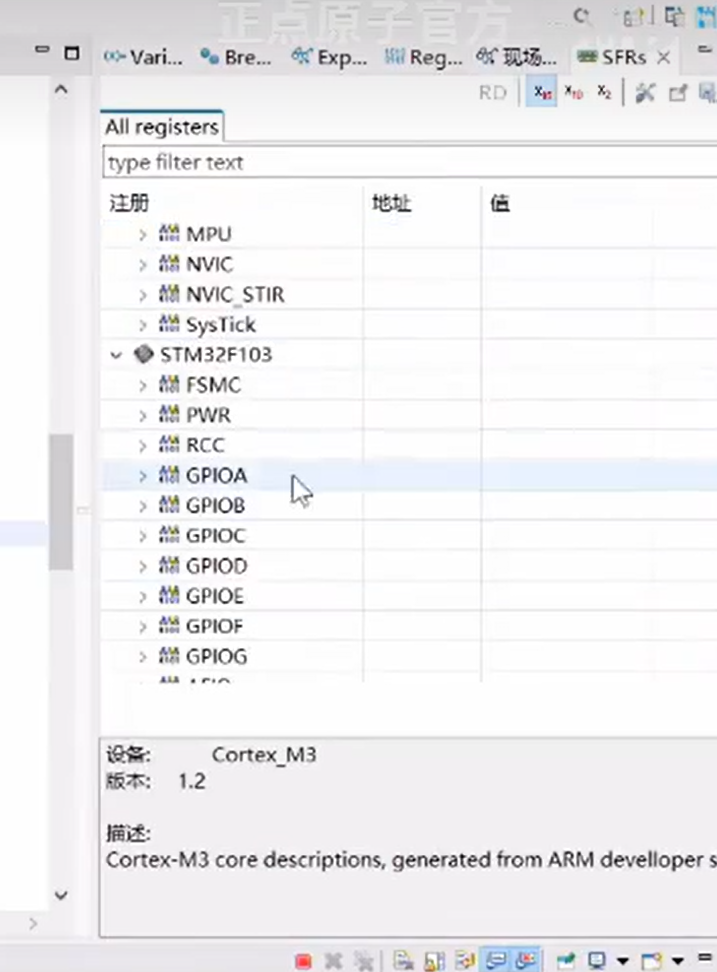717x972 pixels.
Task: Select the GPIOC row
Action: 409,536
